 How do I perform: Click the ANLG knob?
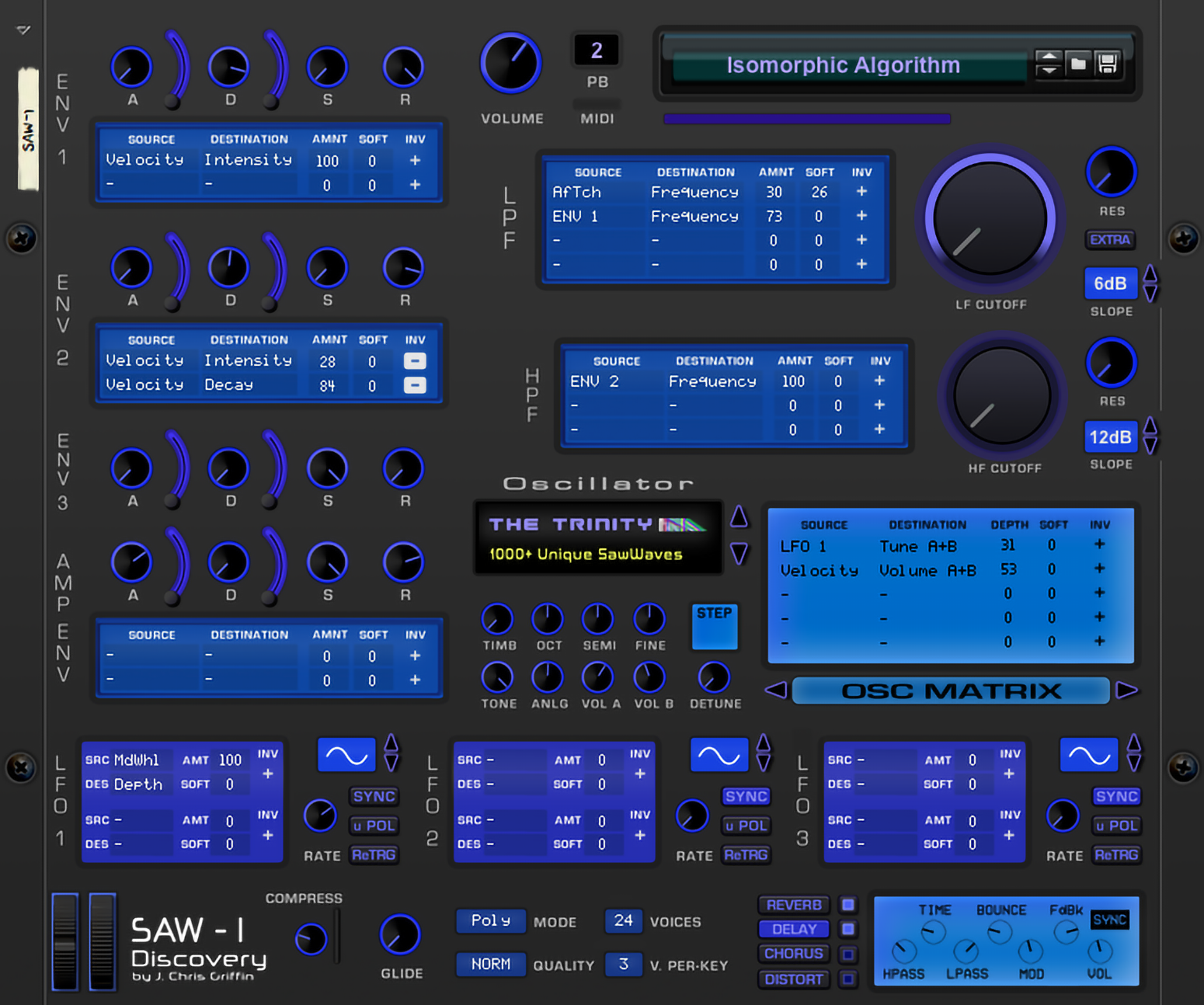point(547,677)
